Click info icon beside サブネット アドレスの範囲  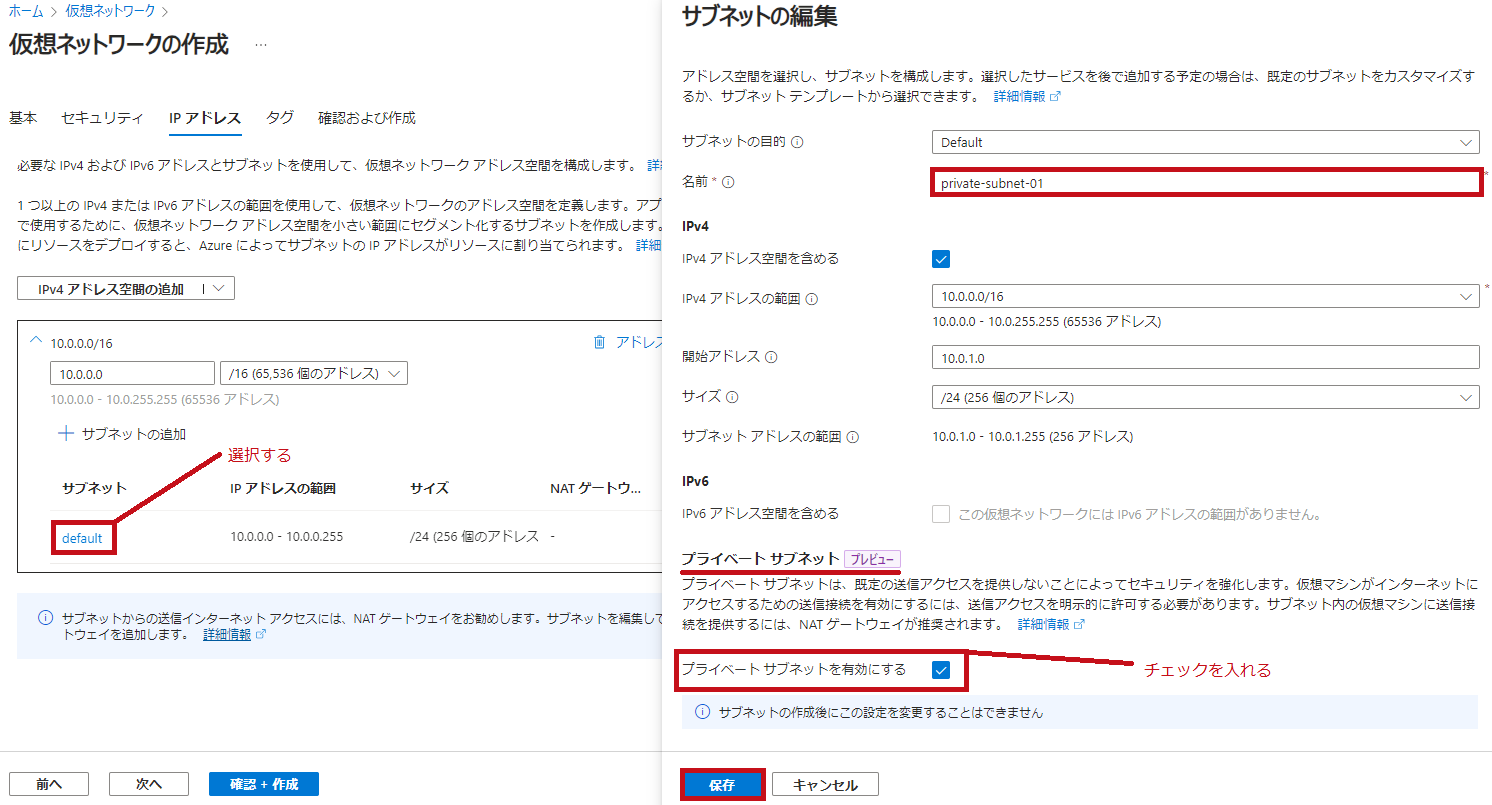[853, 437]
